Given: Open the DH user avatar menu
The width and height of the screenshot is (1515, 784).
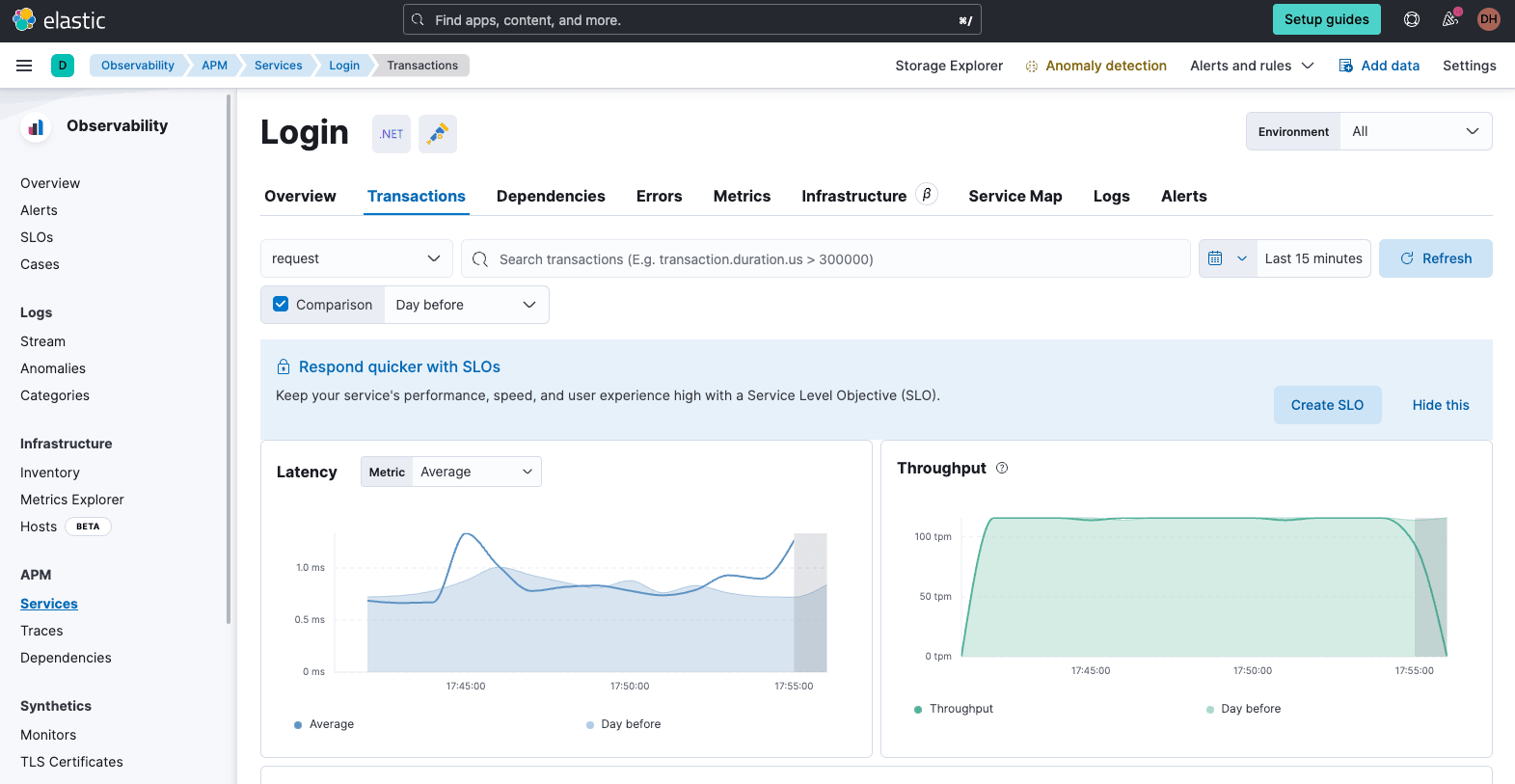Looking at the screenshot, I should (x=1488, y=19).
